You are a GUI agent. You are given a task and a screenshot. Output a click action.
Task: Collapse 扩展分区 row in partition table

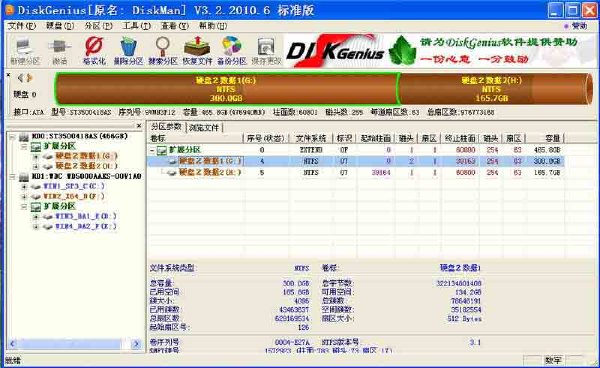152,150
